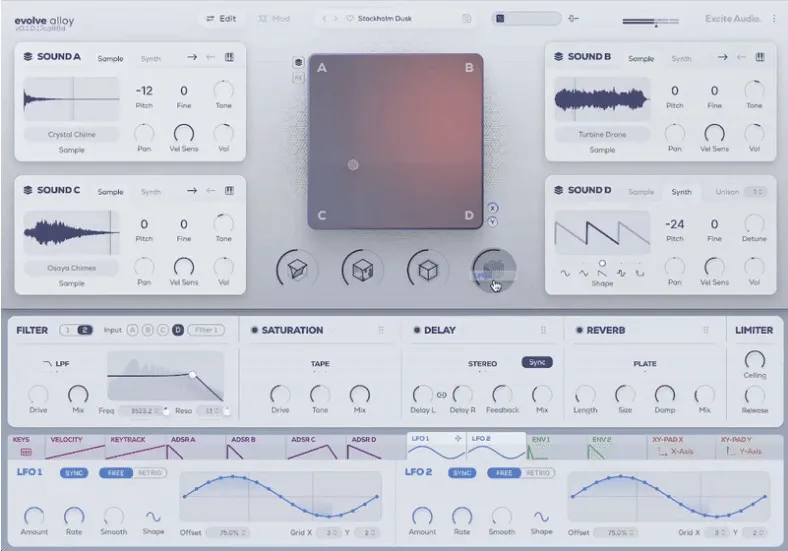Click the second cube macro knob
Viewport: 788px width, 551px height.
tap(362, 270)
